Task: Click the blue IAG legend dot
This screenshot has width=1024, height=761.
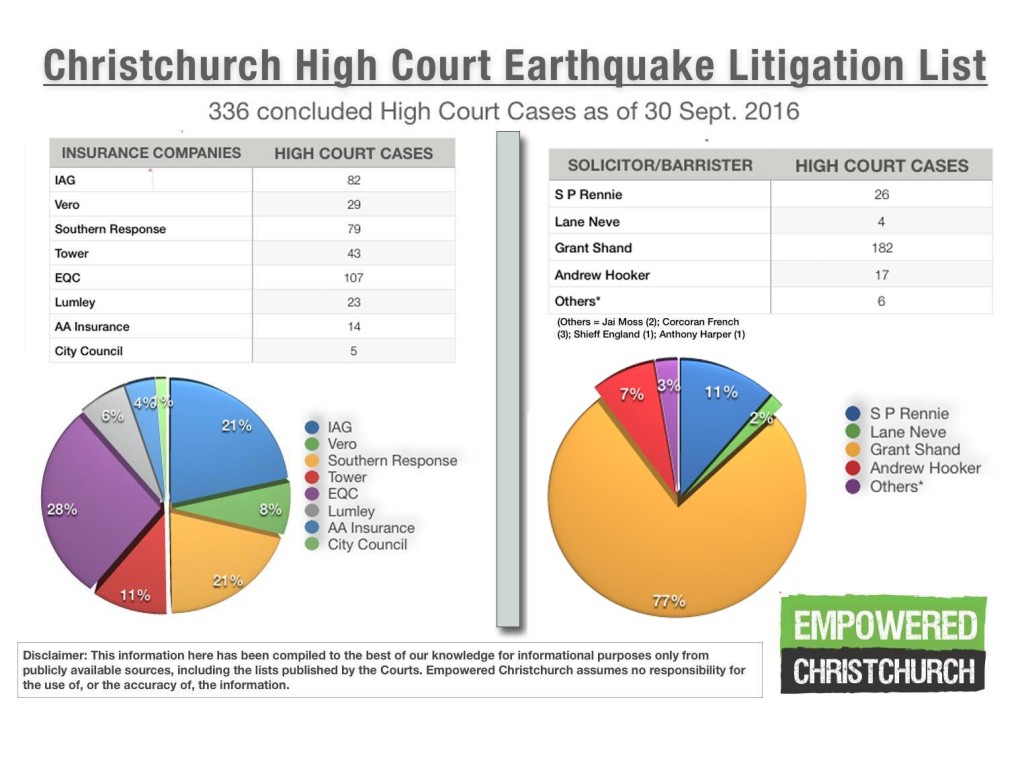Action: tap(313, 427)
